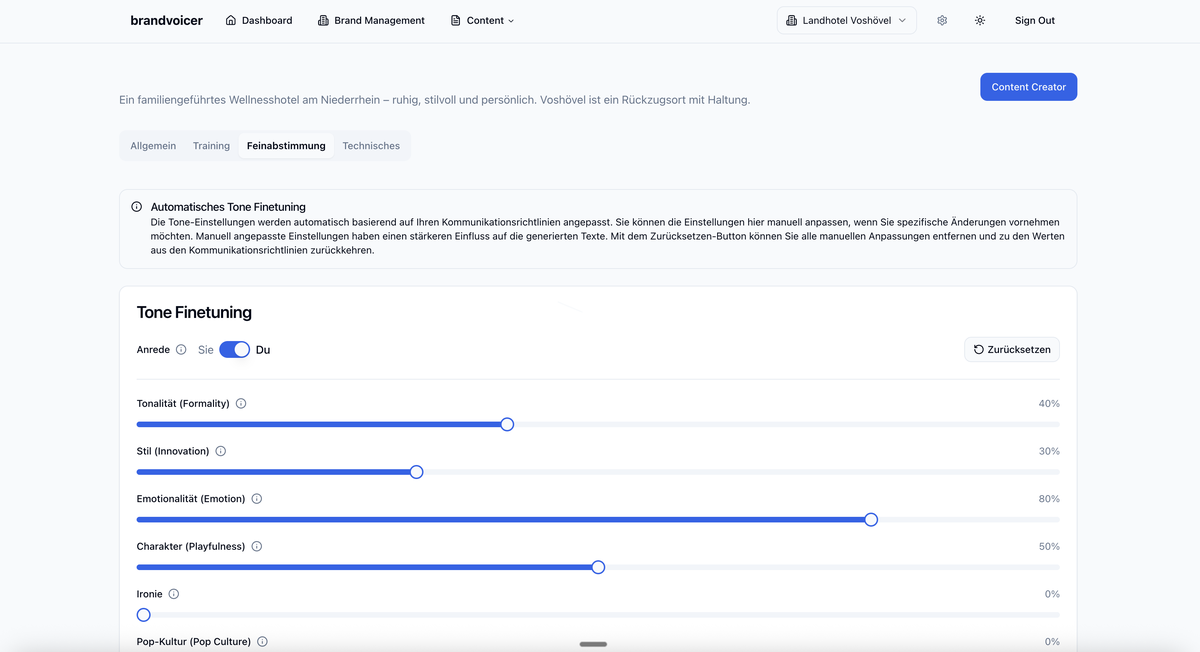Click the info icon beside Emotionalität (Emotion)

pos(256,498)
